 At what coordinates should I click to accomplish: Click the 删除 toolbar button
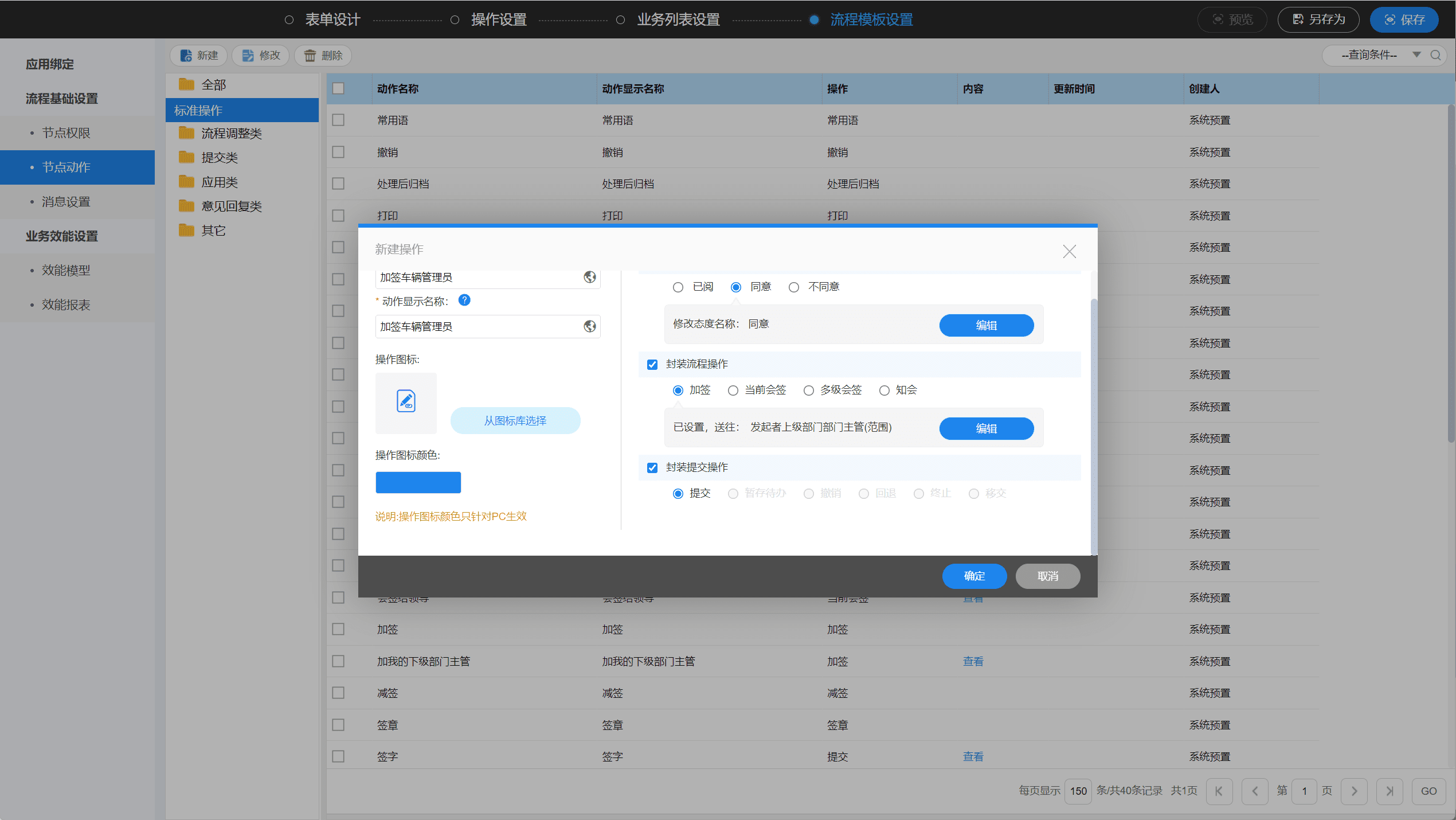coord(323,55)
